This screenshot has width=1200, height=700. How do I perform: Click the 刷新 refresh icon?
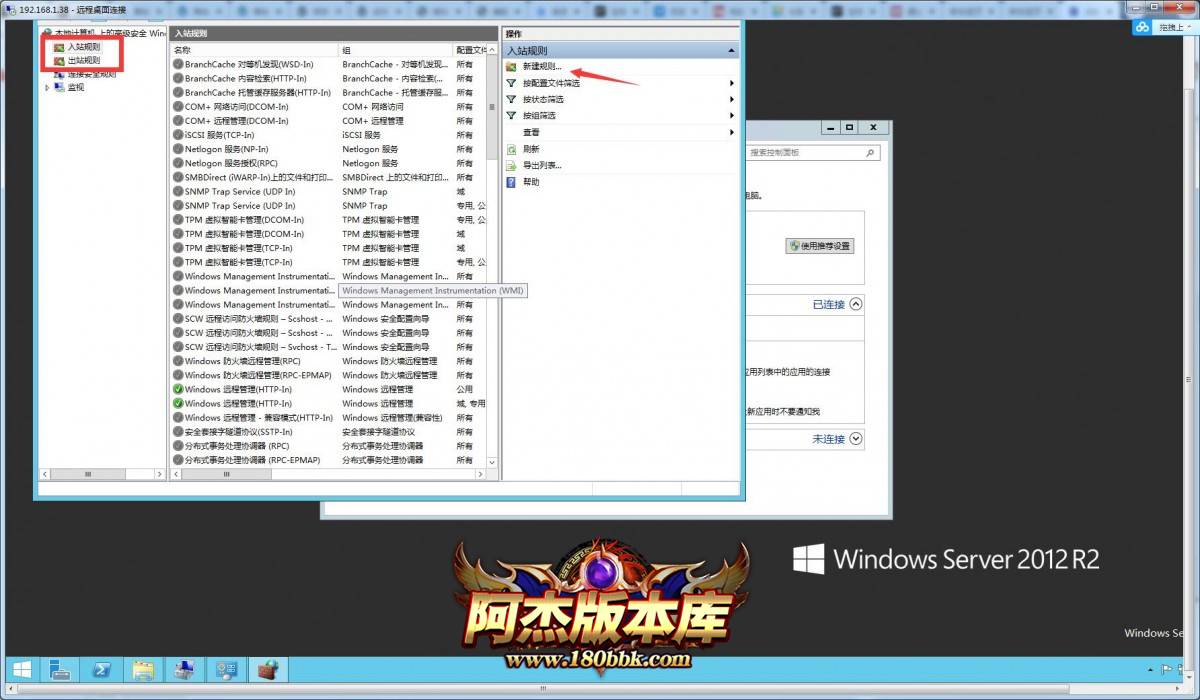tap(511, 149)
